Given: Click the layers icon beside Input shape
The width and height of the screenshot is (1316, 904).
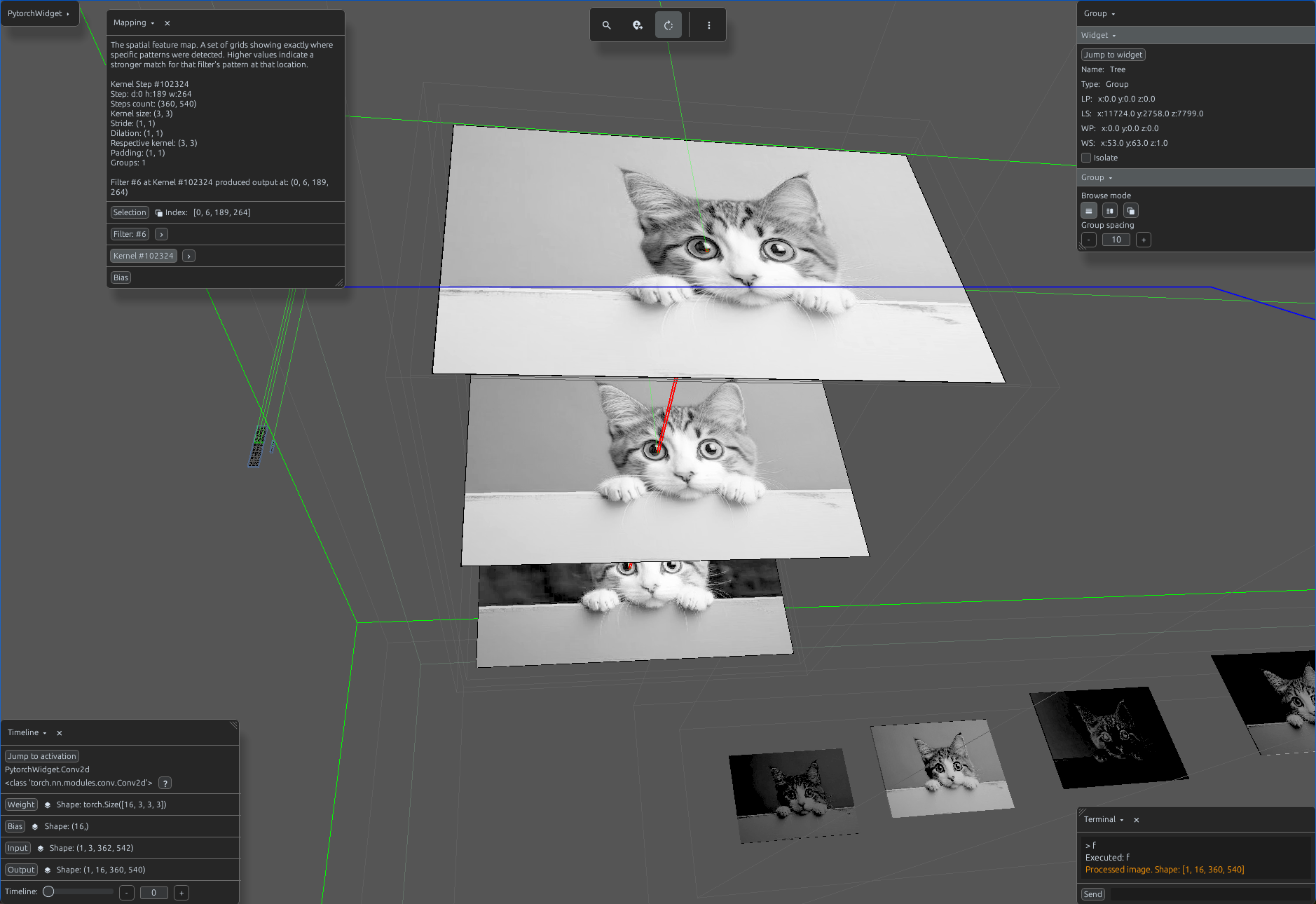Looking at the screenshot, I should [41, 849].
